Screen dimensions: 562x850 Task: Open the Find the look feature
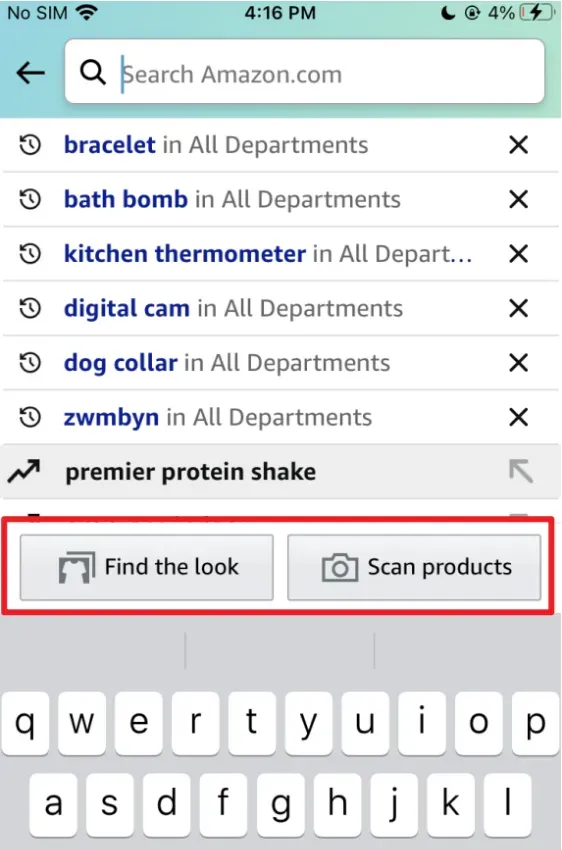[x=146, y=567]
